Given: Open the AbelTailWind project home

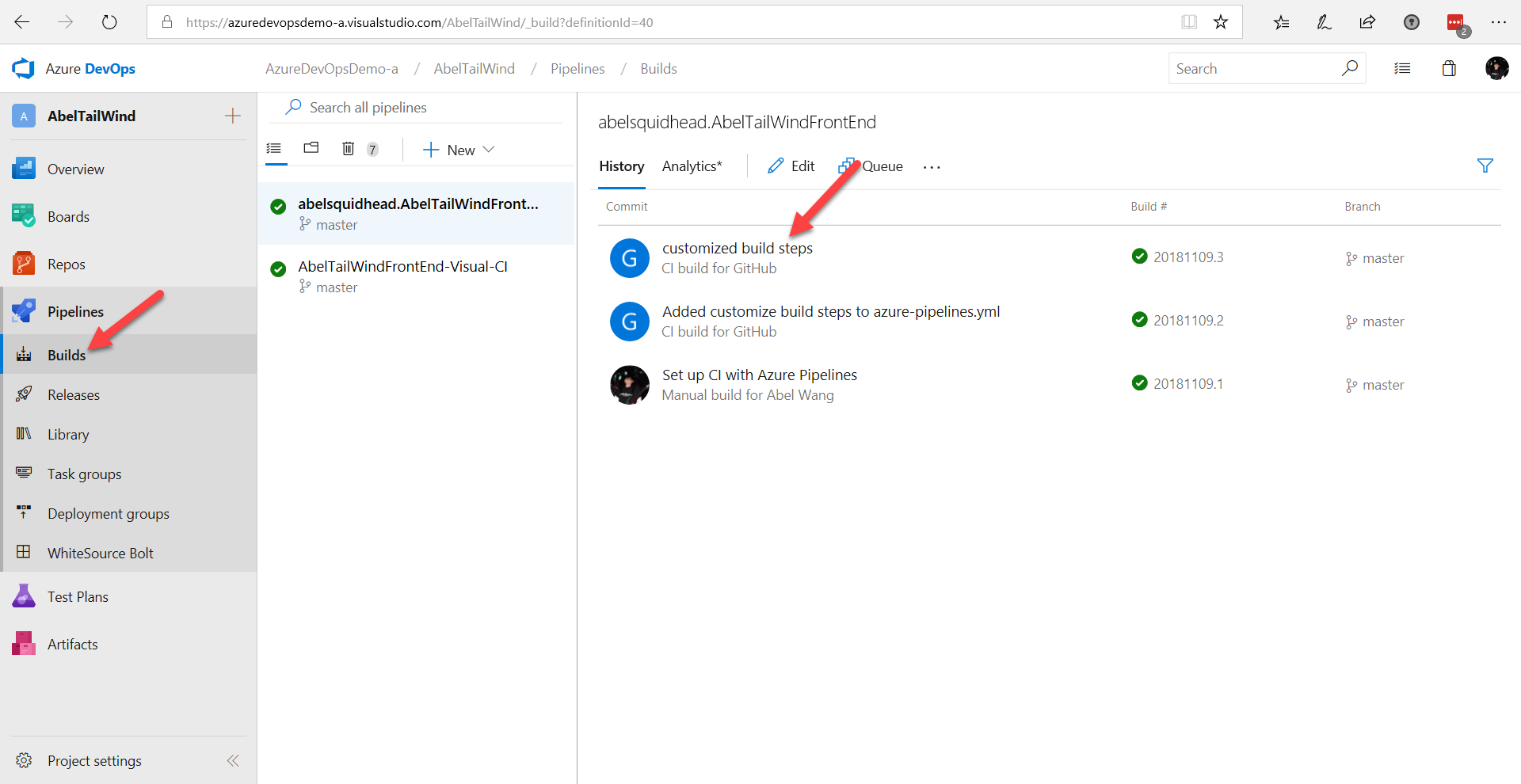Looking at the screenshot, I should [x=91, y=116].
